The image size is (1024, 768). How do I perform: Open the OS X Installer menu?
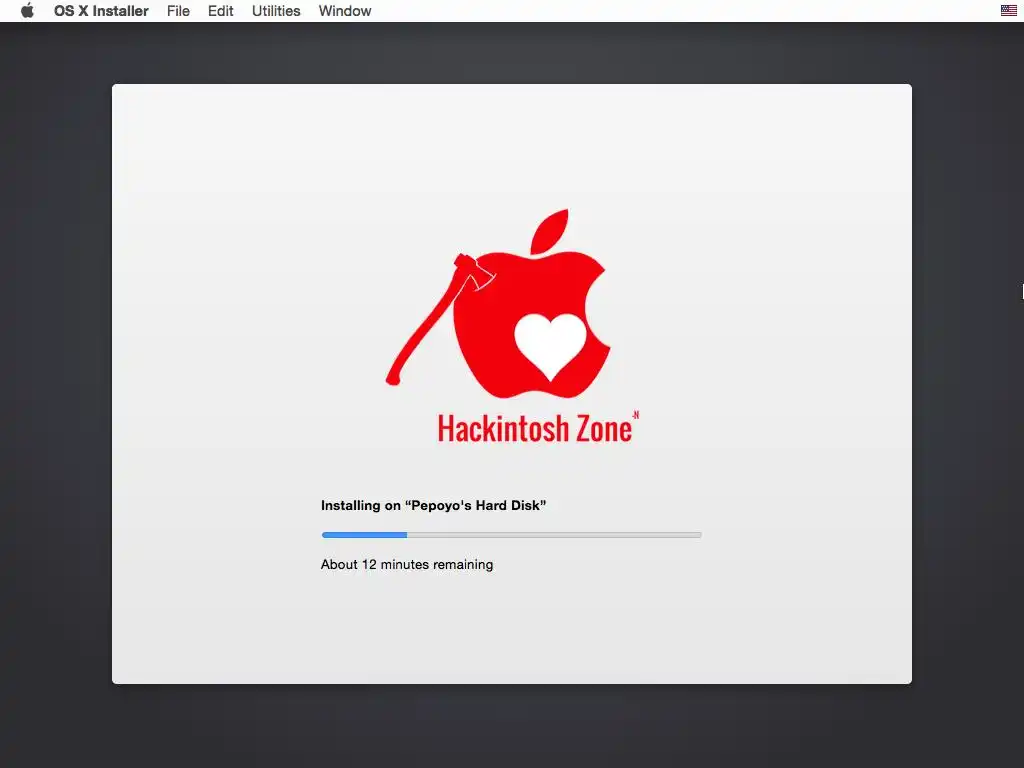[101, 11]
